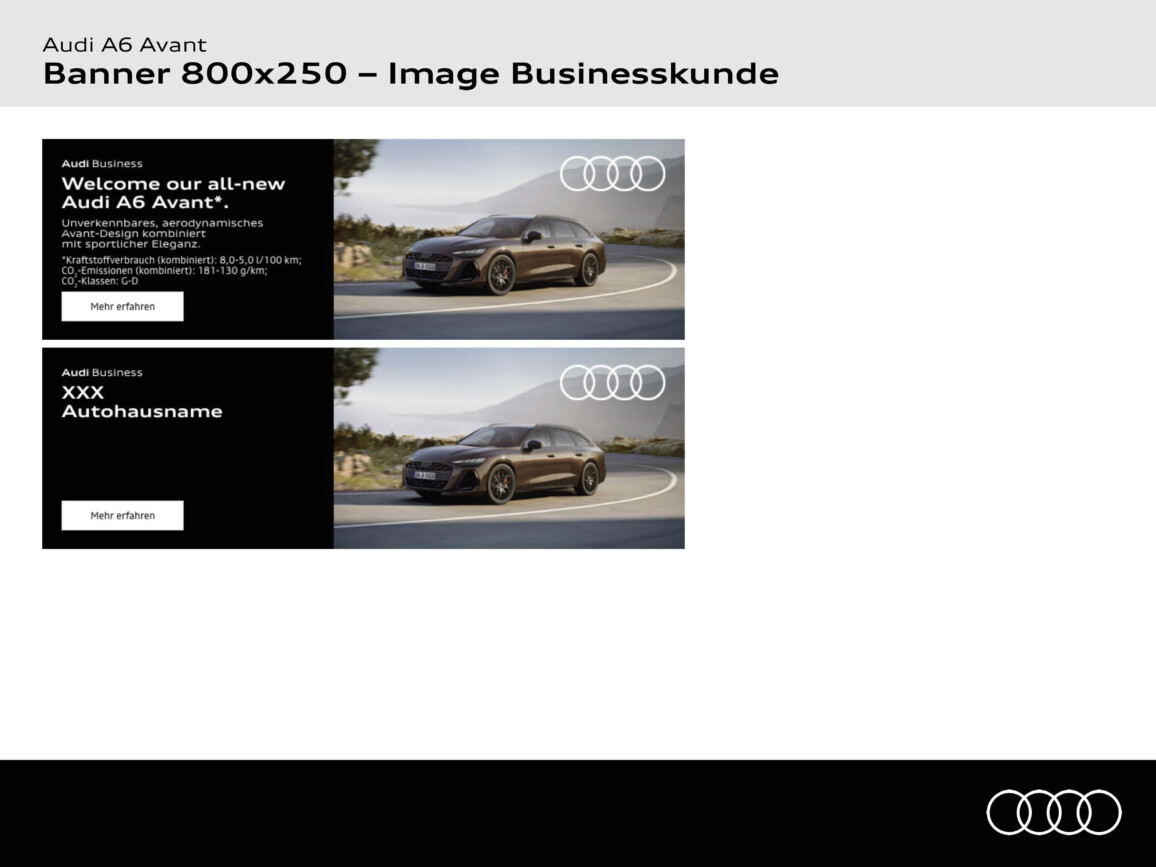Image resolution: width=1156 pixels, height=867 pixels.
Task: Click the Audi rings logo in the Welcome banner
Action: [x=612, y=173]
